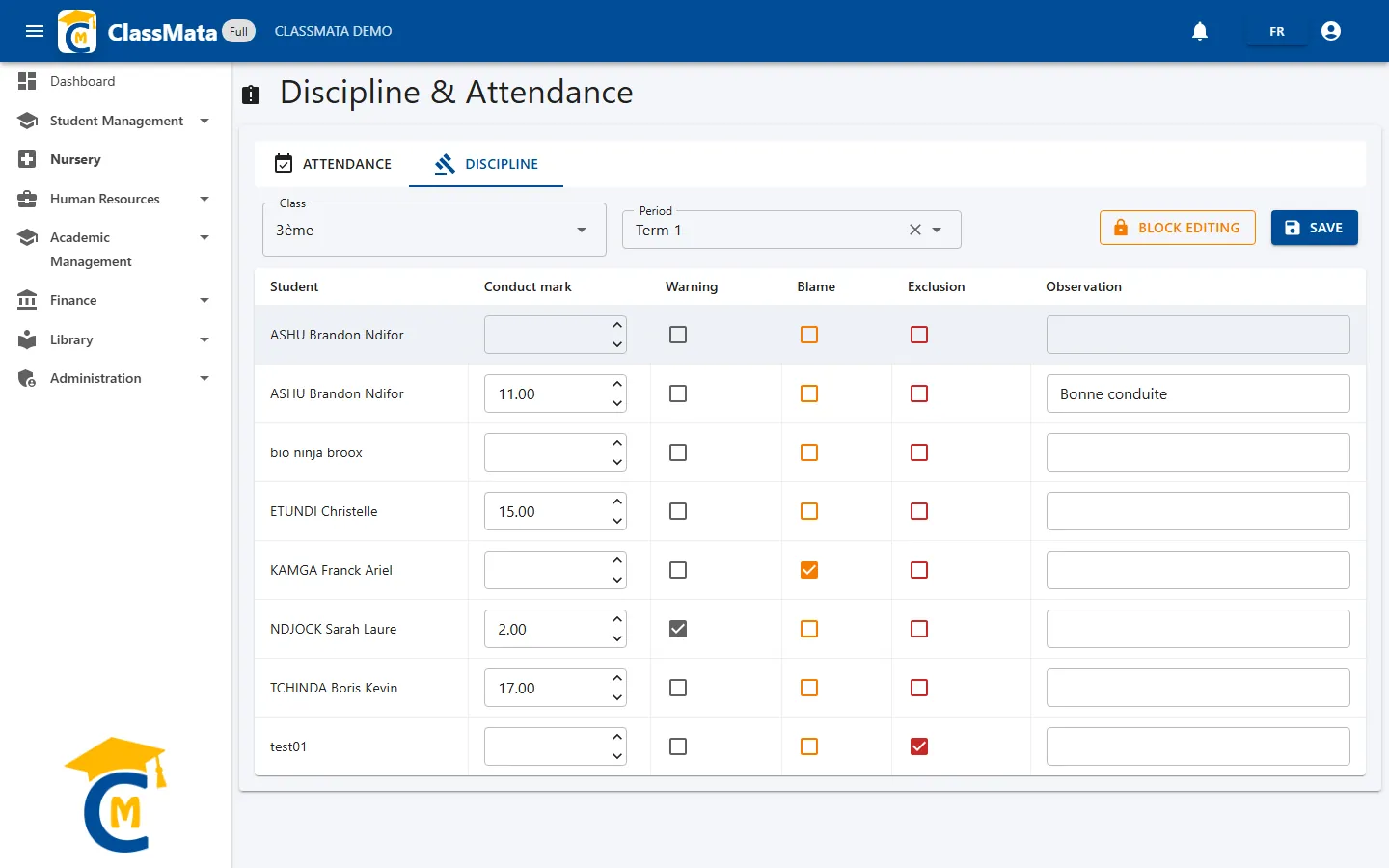Image resolution: width=1389 pixels, height=868 pixels.
Task: Go to Dashboard in the sidebar
Action: [x=82, y=81]
